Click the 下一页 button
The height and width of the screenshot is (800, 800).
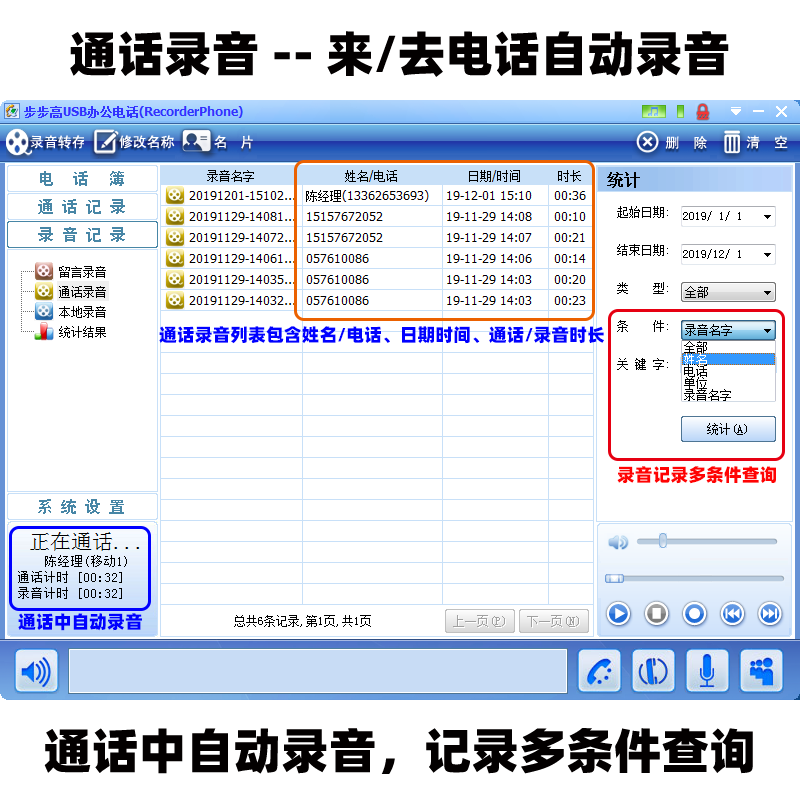click(x=554, y=621)
